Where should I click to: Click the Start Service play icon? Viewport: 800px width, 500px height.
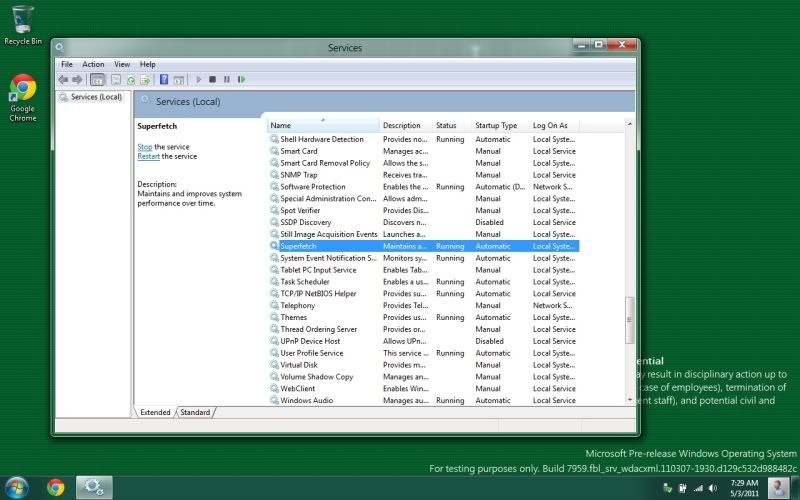click(198, 80)
